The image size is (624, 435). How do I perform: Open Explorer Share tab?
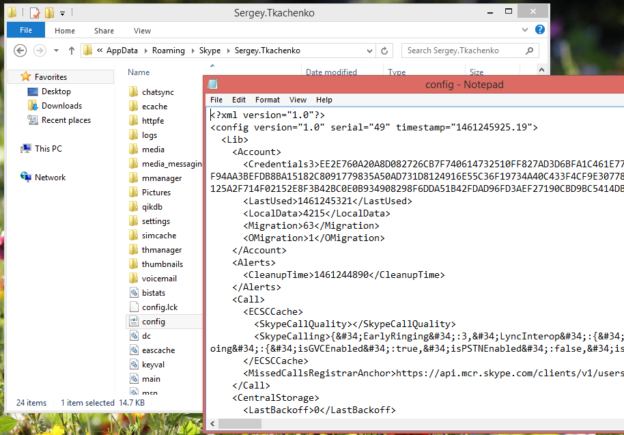click(104, 31)
